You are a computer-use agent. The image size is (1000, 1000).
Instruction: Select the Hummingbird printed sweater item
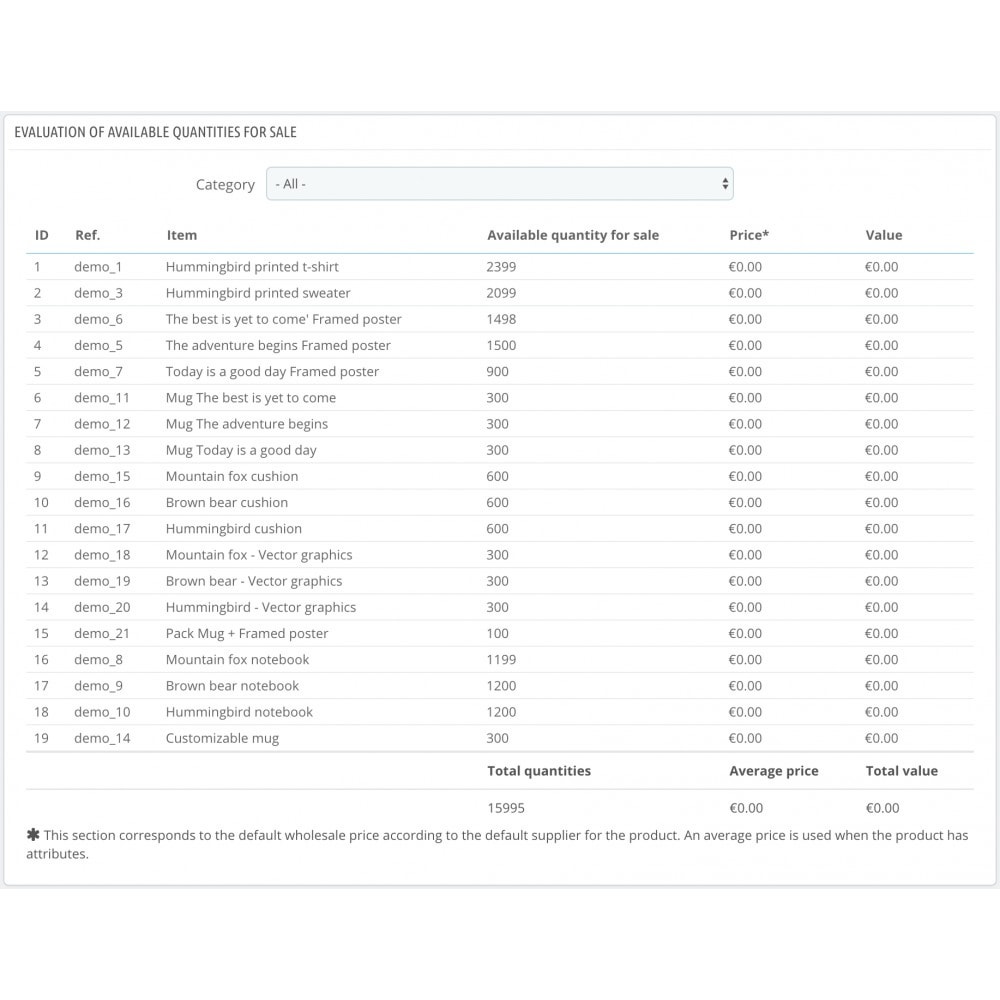[x=258, y=293]
